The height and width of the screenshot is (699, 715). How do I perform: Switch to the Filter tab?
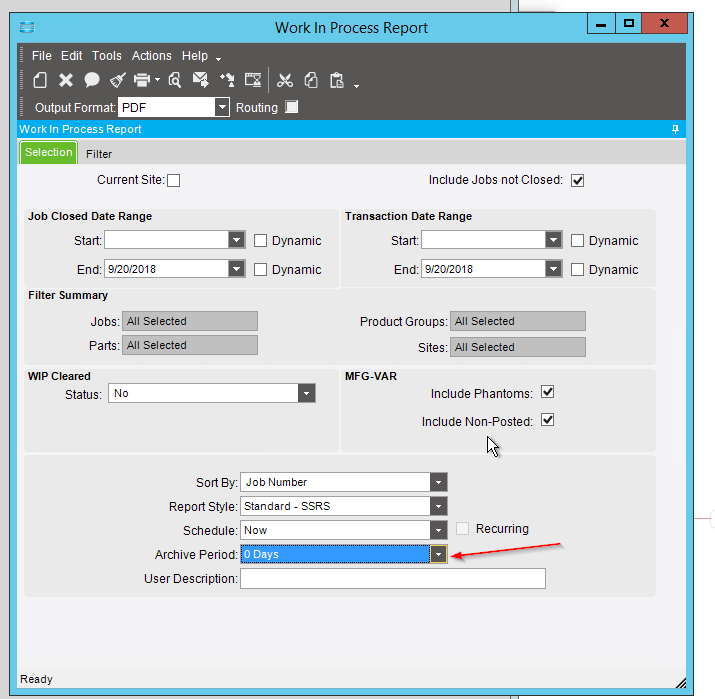pyautogui.click(x=99, y=154)
